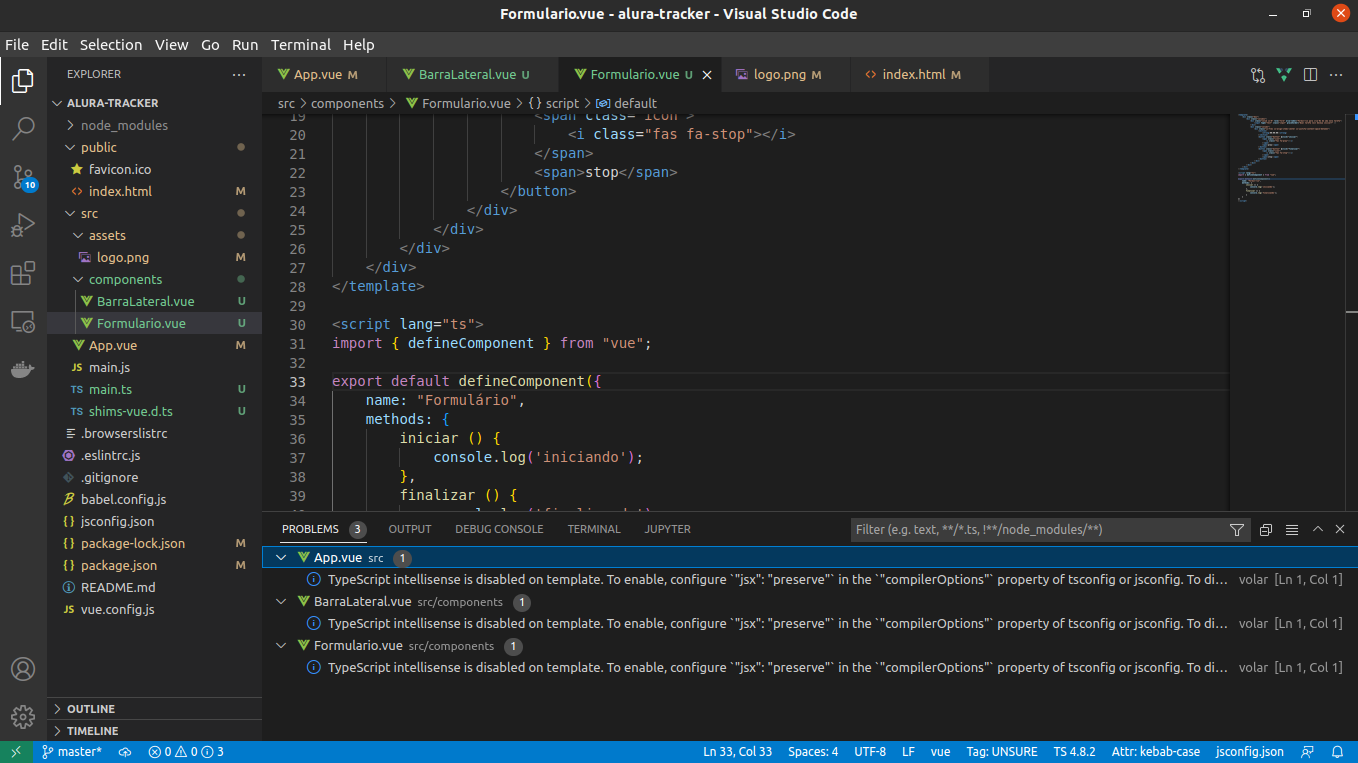Open errors and warnings counter in status bar

point(186,752)
